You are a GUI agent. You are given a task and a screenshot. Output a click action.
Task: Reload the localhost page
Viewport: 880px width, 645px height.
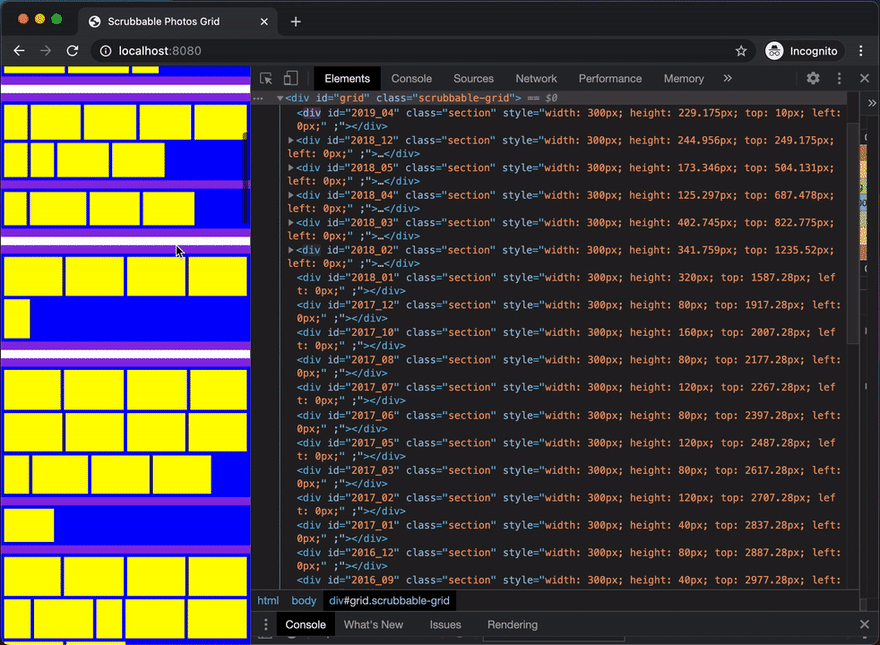click(72, 51)
